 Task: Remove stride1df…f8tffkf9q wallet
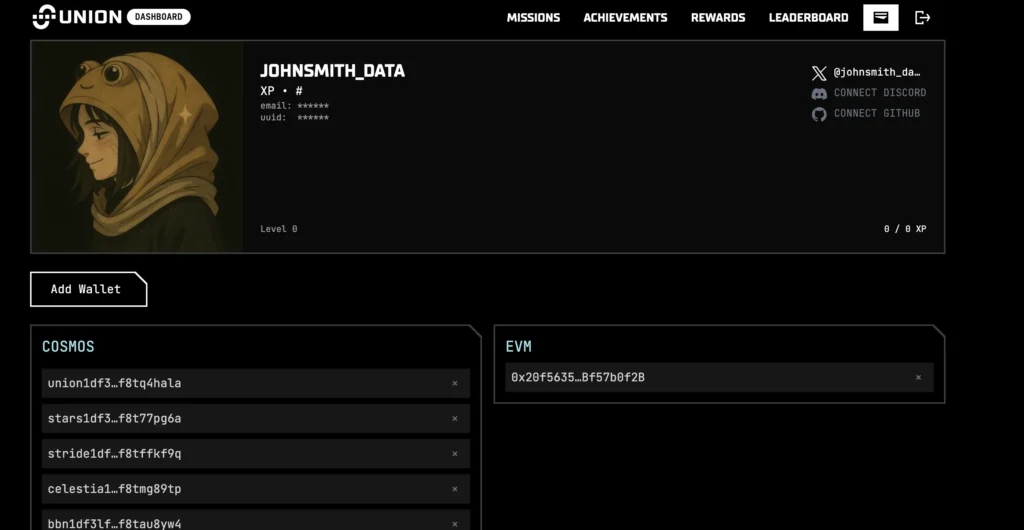[455, 454]
